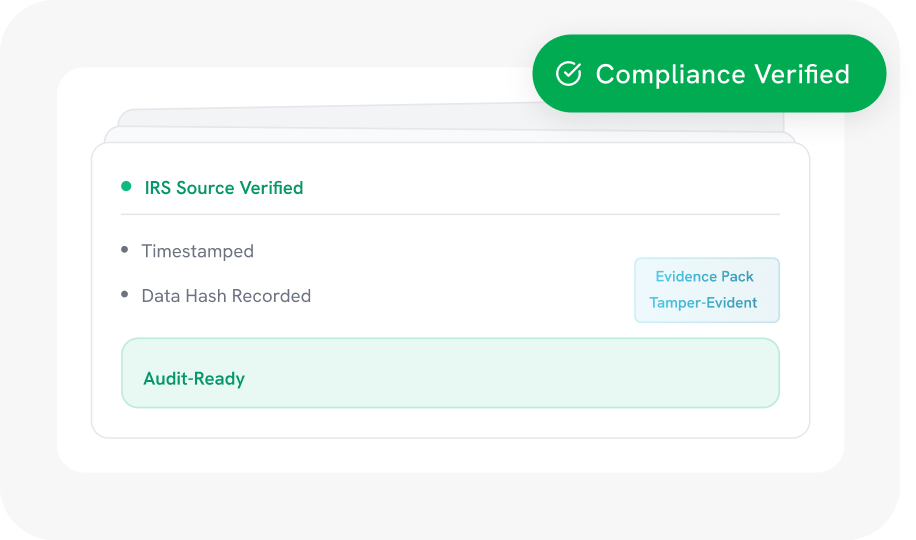Click the Tamper-Evident label in blue badge
Screen dimensions: 916x540
point(703,303)
